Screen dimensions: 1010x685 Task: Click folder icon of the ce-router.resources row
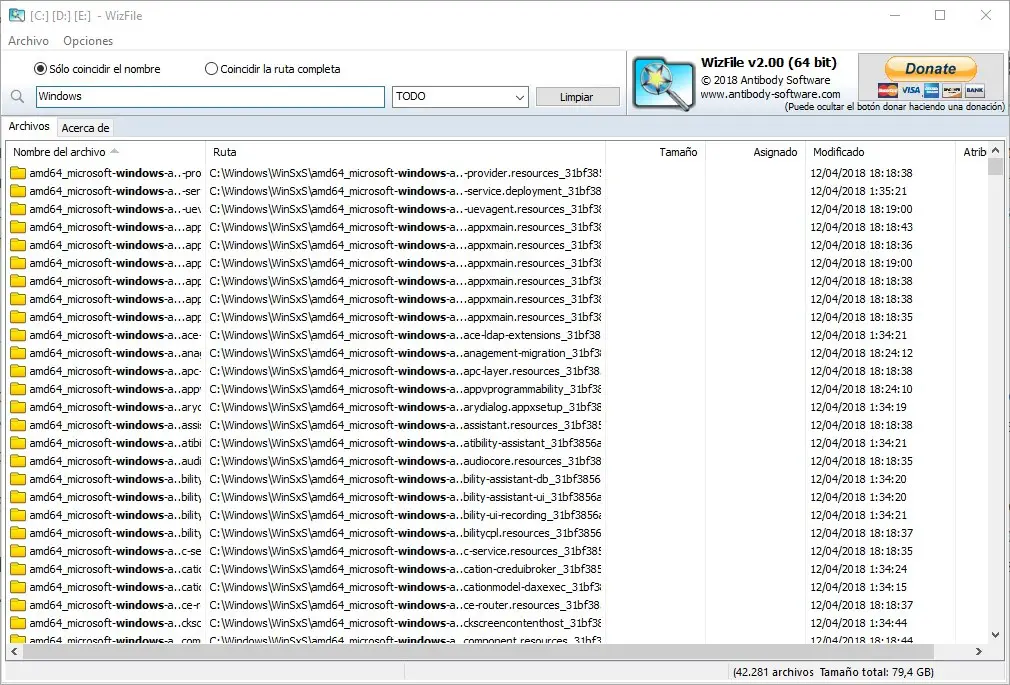tap(18, 606)
